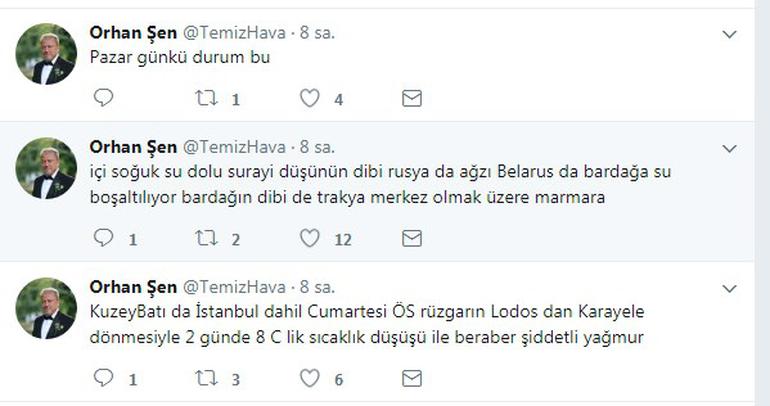Show dropdown menu for the KuzeyBatı tweet
The image size is (770, 406).
[730, 288]
